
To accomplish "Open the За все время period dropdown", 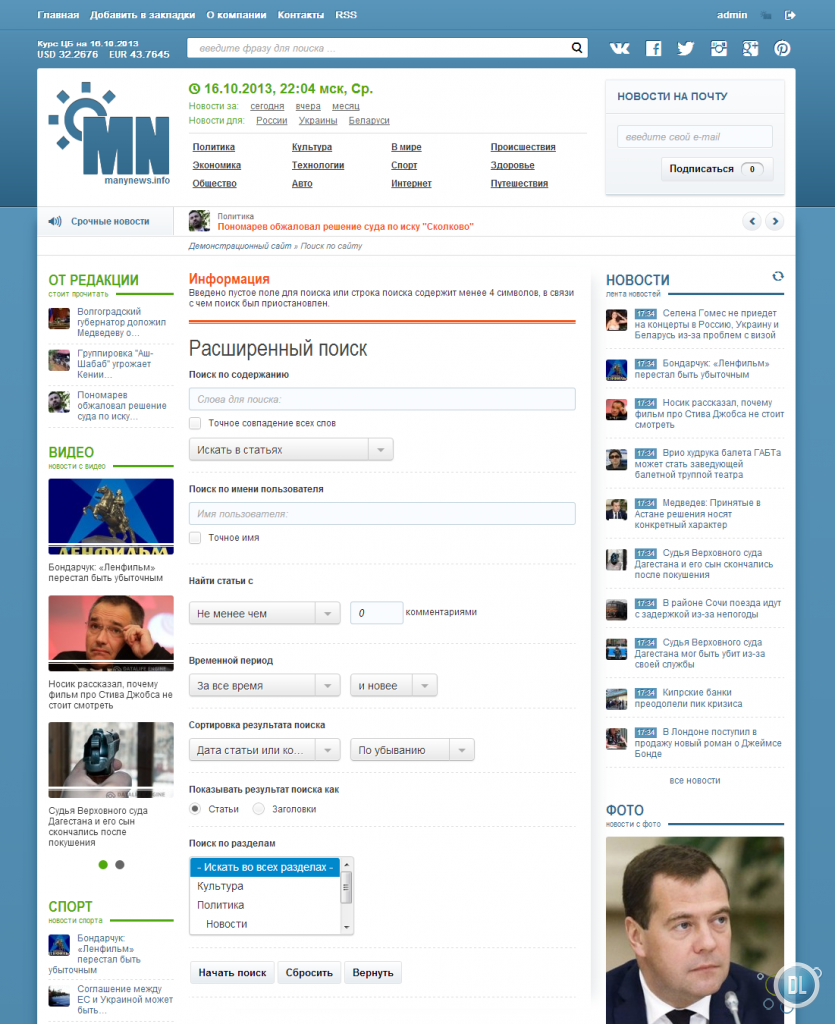I will (264, 686).
